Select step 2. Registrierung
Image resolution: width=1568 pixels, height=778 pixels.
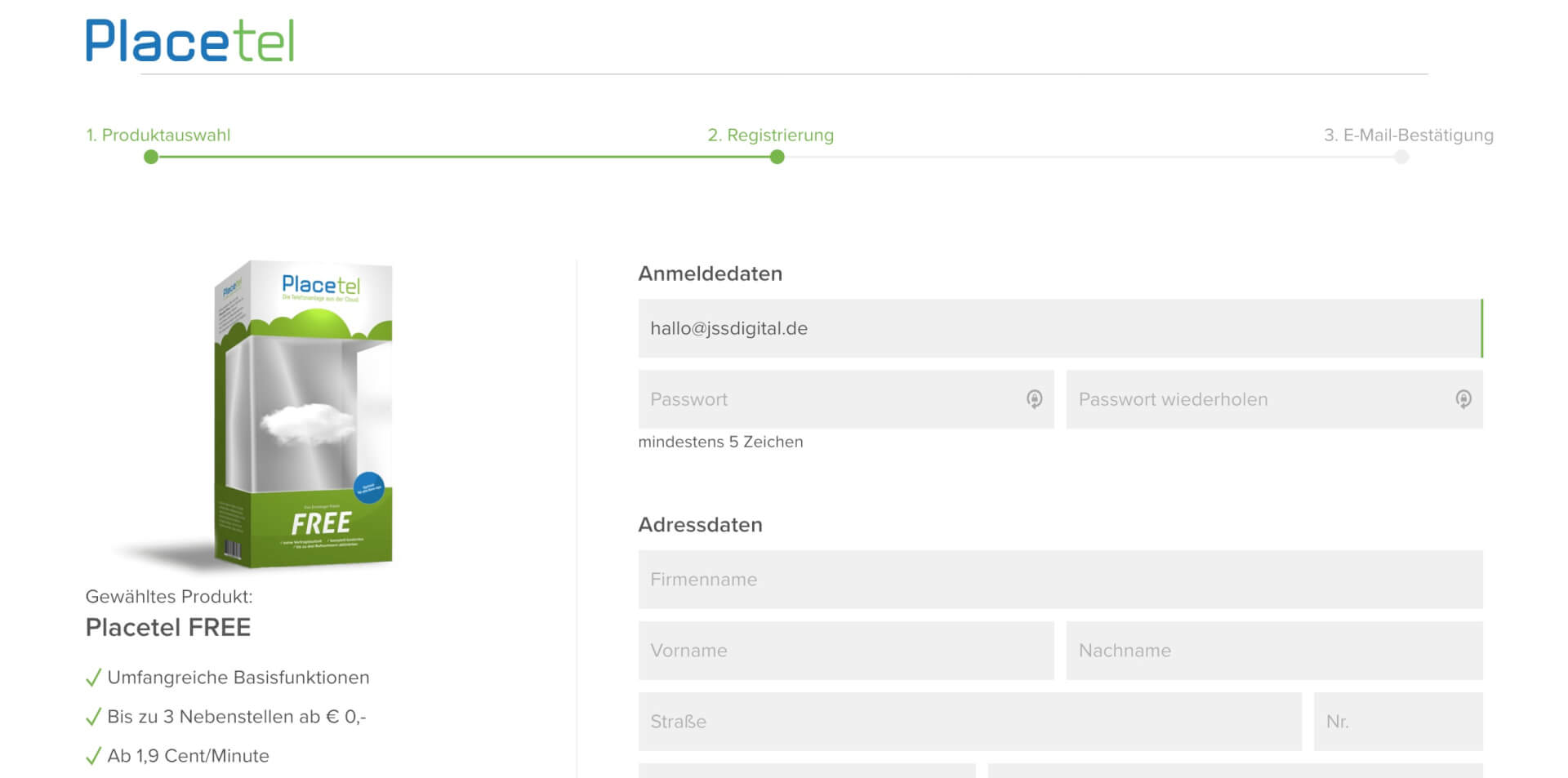point(770,135)
